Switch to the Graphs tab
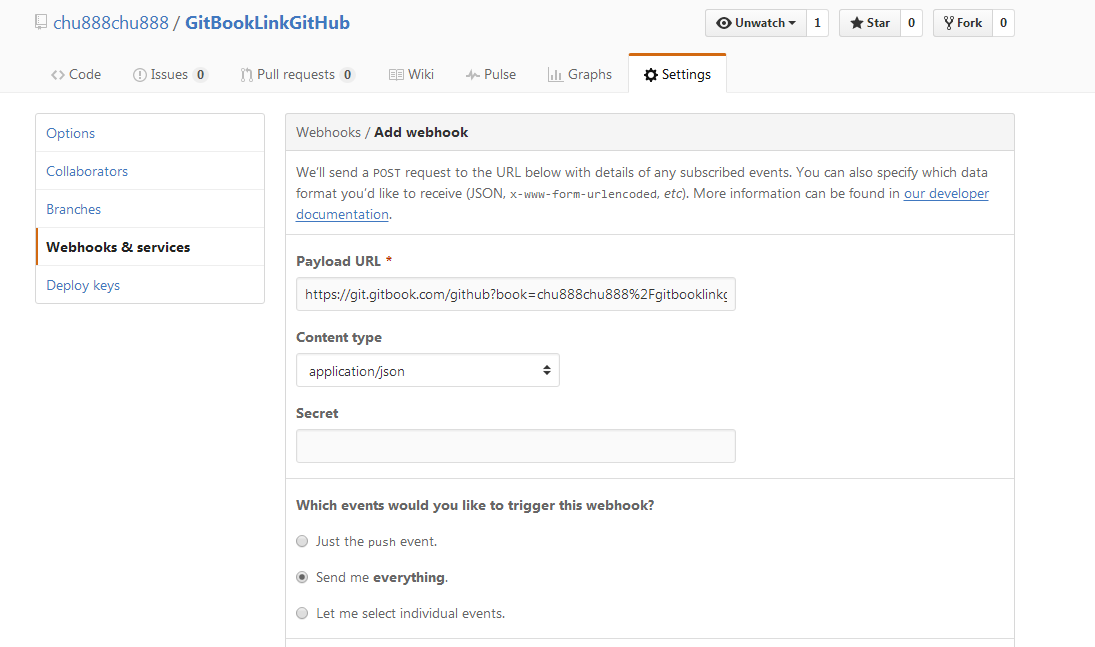The width and height of the screenshot is (1095, 647). (x=580, y=74)
